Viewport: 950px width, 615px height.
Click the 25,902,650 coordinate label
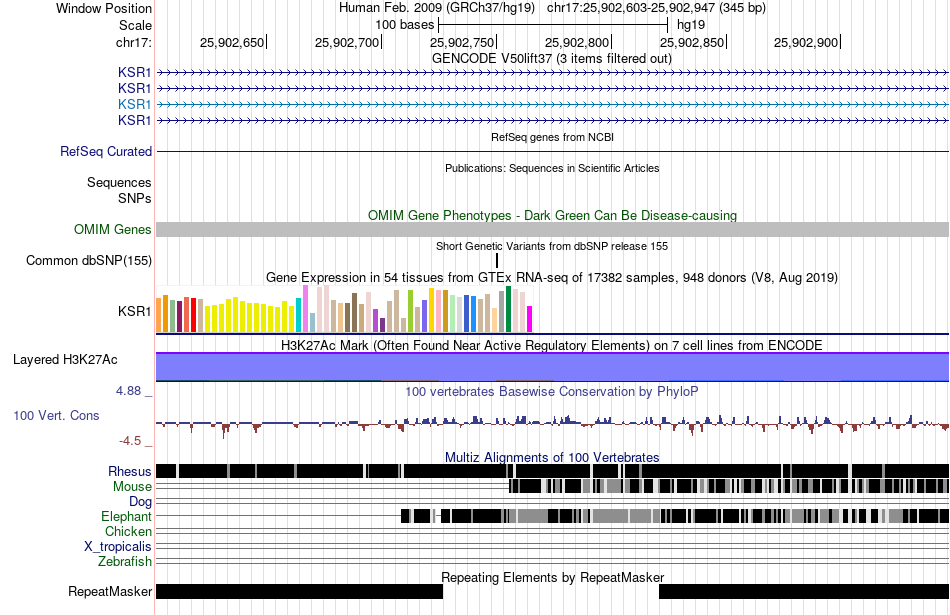pyautogui.click(x=232, y=42)
